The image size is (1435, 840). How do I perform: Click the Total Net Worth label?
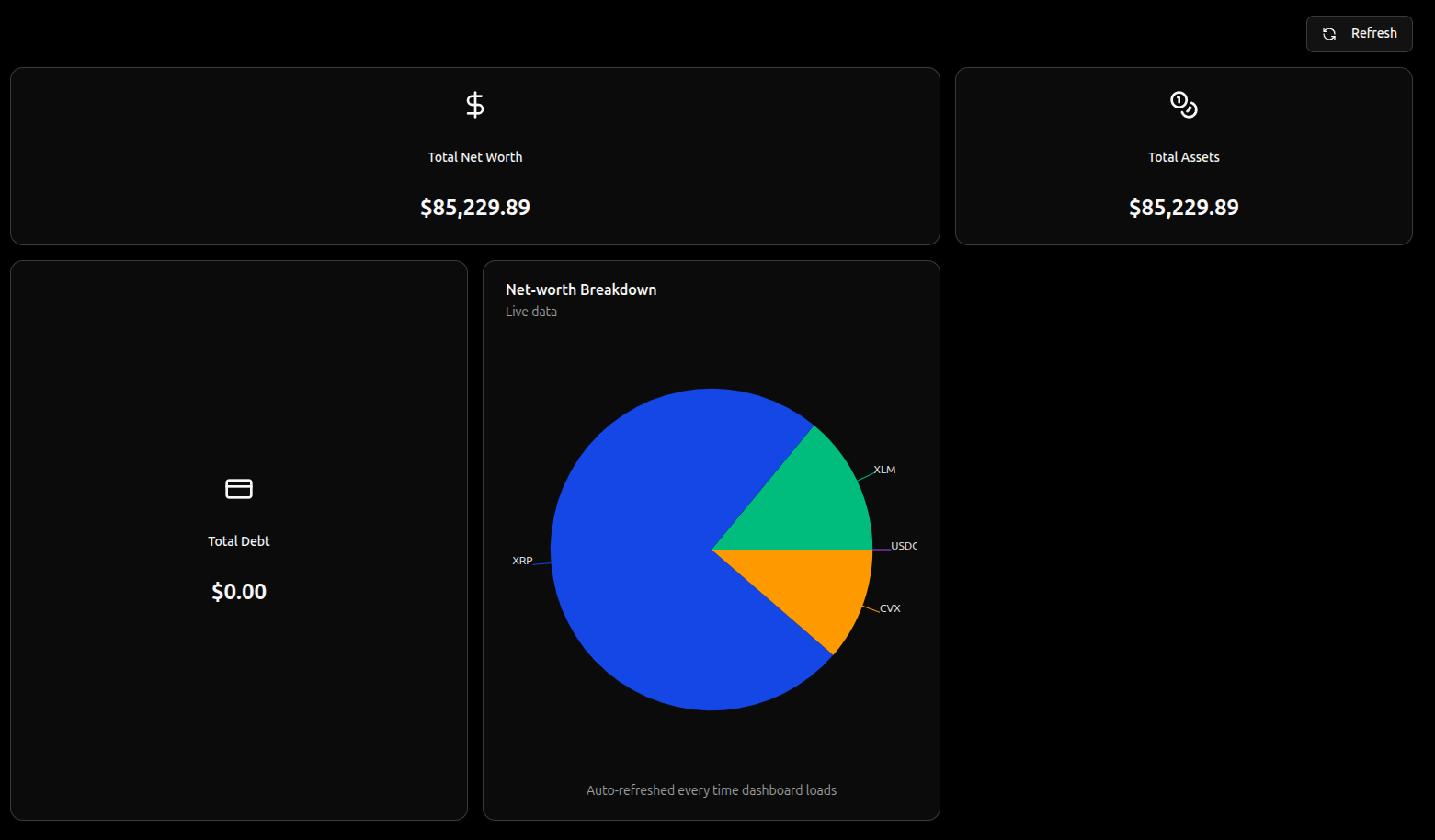pos(474,157)
